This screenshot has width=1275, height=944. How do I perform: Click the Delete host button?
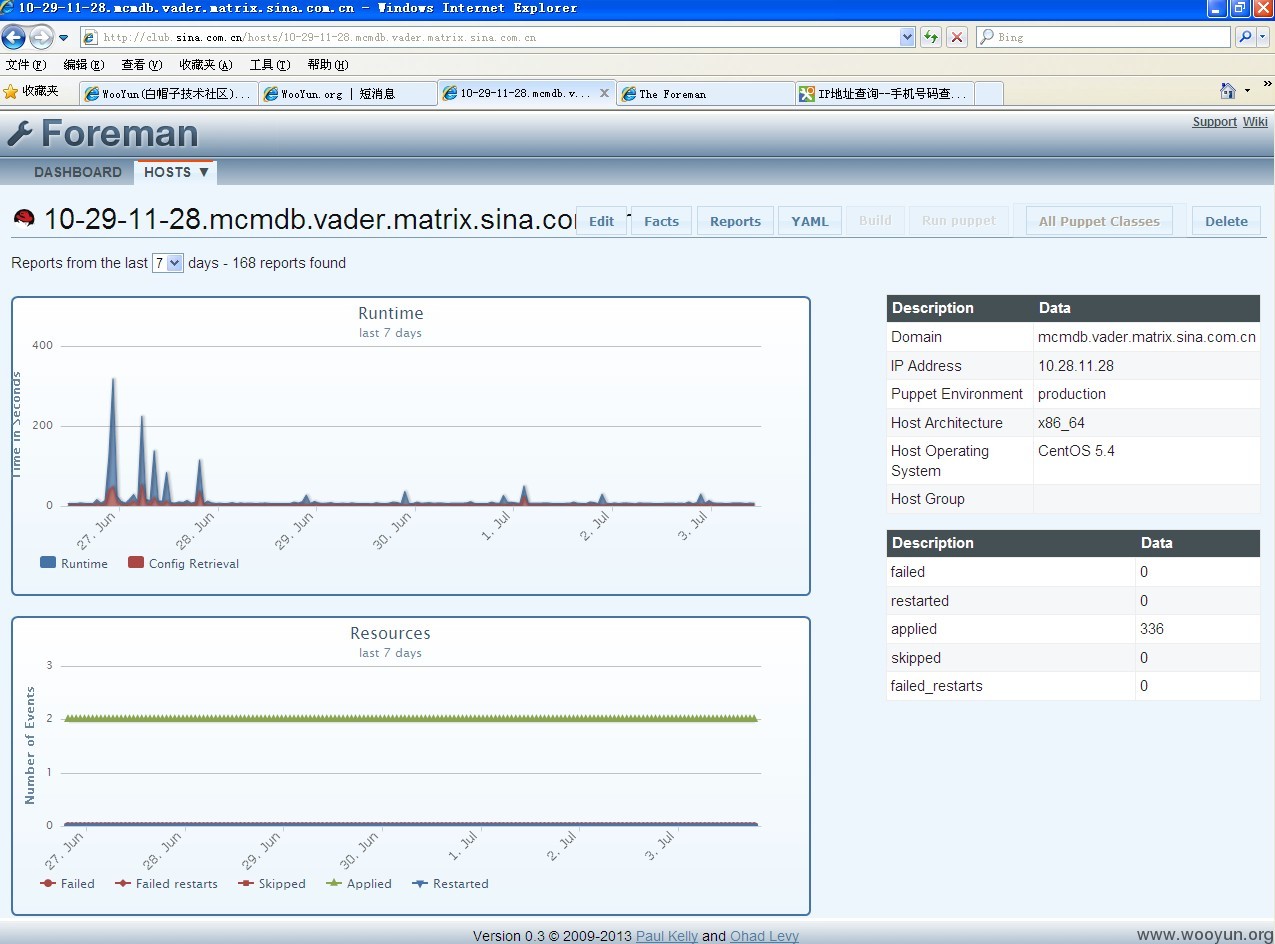(x=1226, y=221)
